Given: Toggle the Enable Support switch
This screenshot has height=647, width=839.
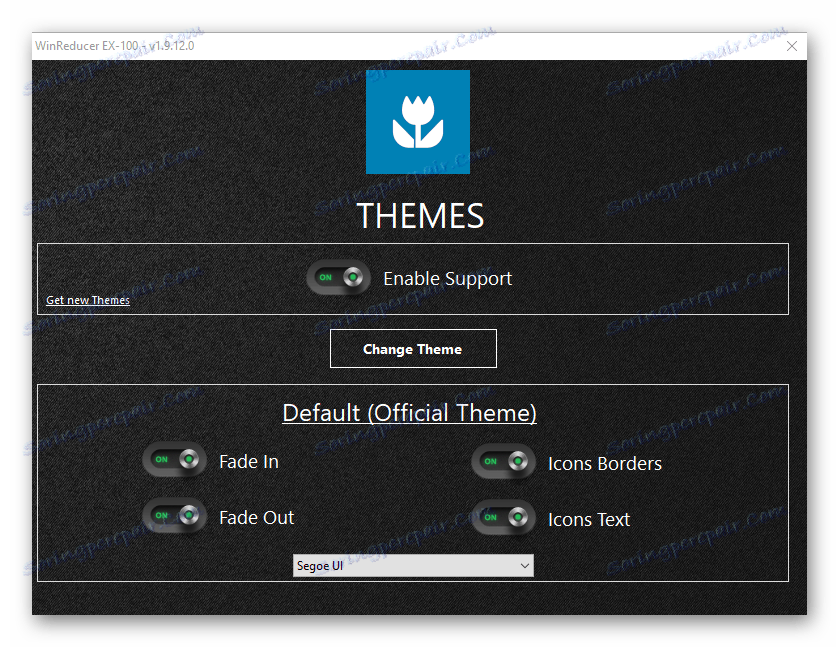Looking at the screenshot, I should 339,278.
